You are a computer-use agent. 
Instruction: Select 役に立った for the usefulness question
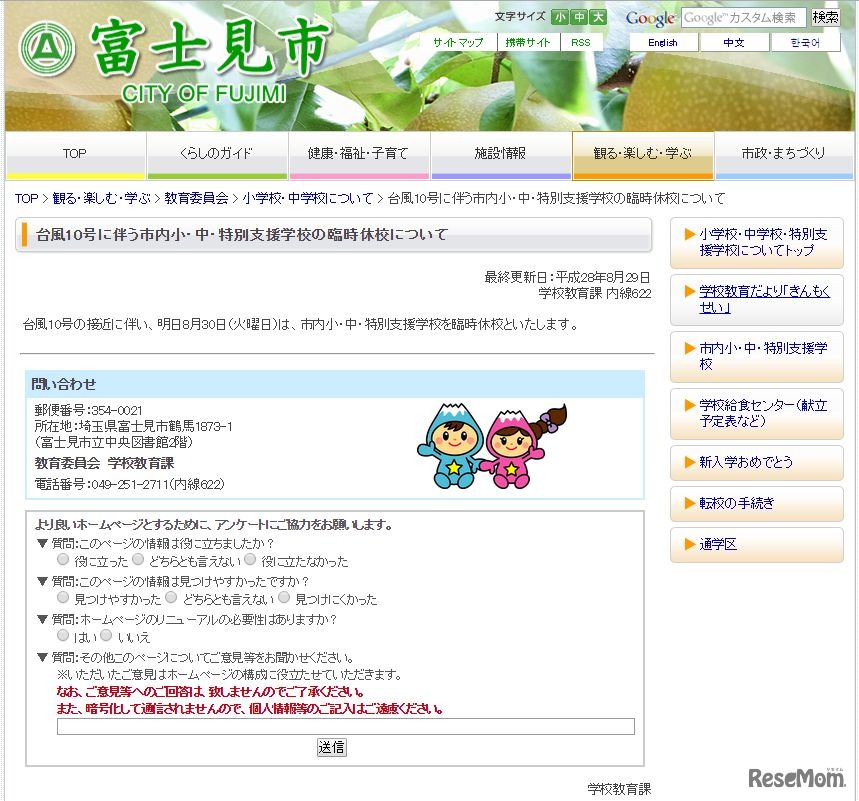(x=63, y=559)
